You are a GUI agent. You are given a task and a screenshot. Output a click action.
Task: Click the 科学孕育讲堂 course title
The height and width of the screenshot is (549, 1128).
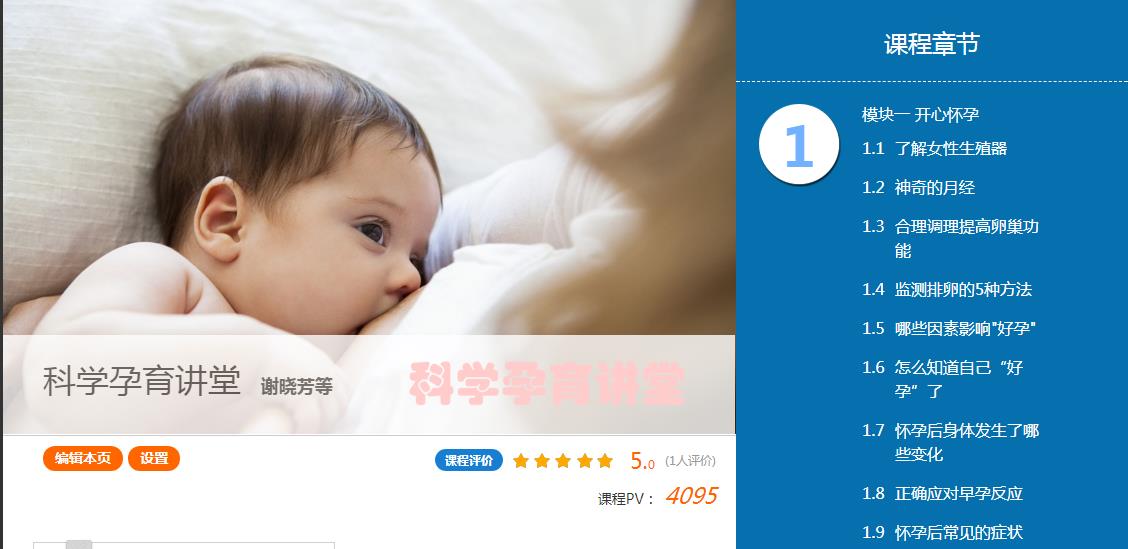coord(142,381)
